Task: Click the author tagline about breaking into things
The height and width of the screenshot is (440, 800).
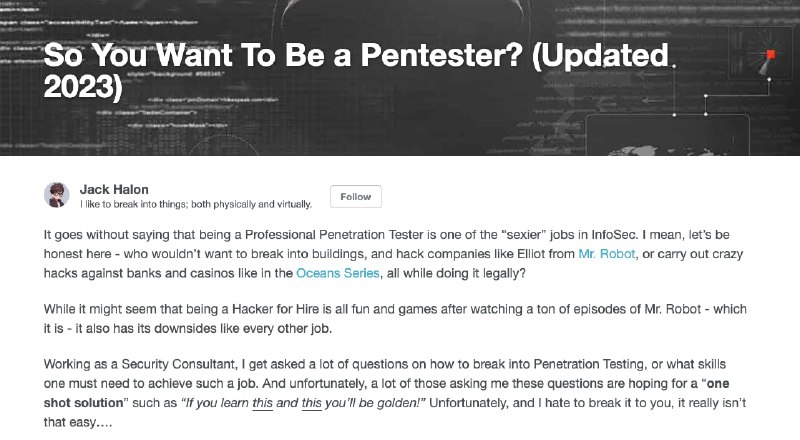Action: coord(196,204)
